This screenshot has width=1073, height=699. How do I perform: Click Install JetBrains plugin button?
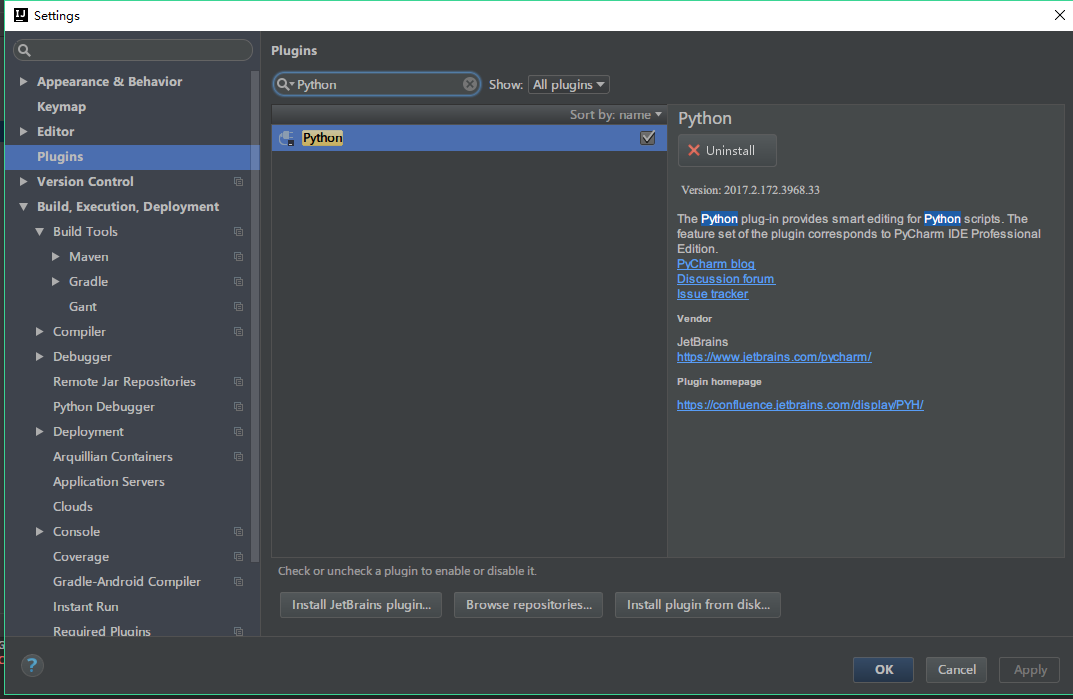tap(361, 605)
